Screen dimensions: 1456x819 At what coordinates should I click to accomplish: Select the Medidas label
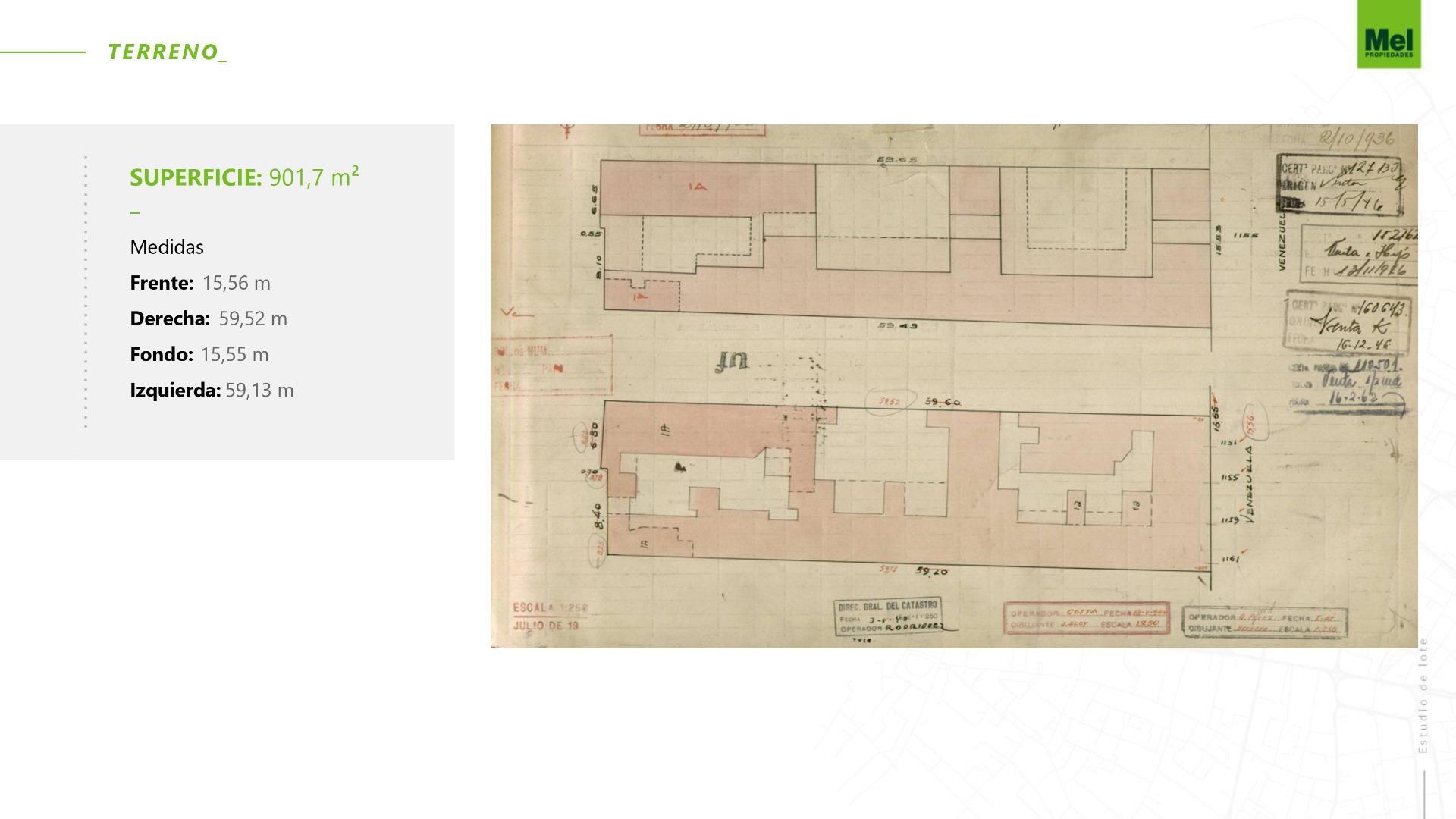click(167, 246)
